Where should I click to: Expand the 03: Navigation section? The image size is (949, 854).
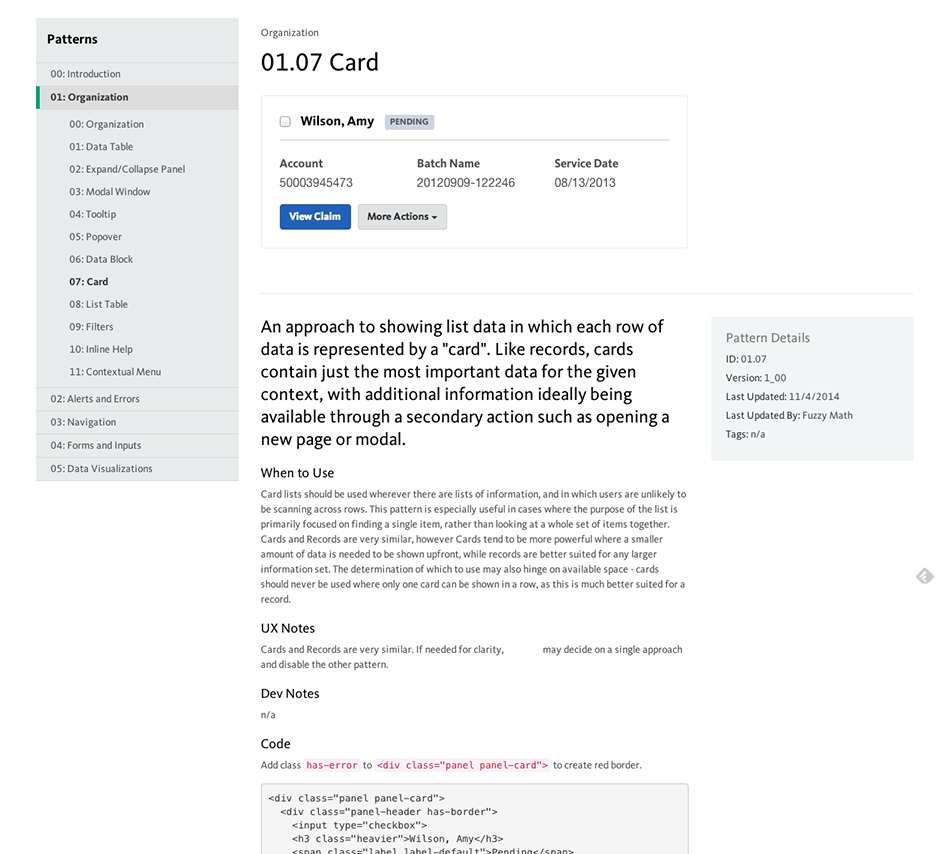[x=137, y=422]
